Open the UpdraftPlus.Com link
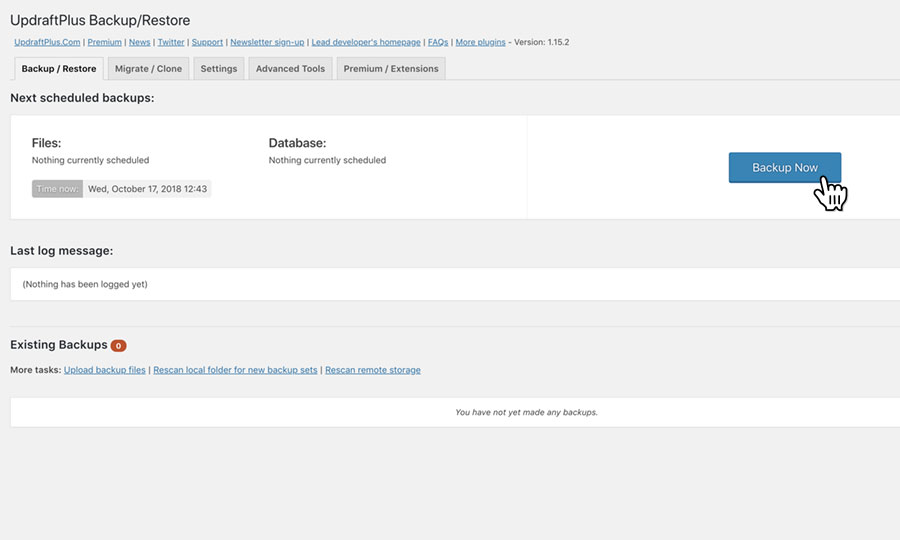The height and width of the screenshot is (540, 900). point(47,42)
